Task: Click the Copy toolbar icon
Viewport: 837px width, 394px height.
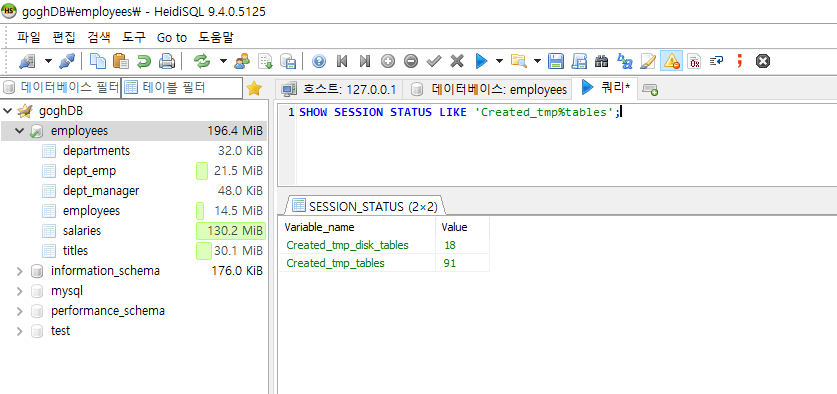Action: (x=98, y=61)
